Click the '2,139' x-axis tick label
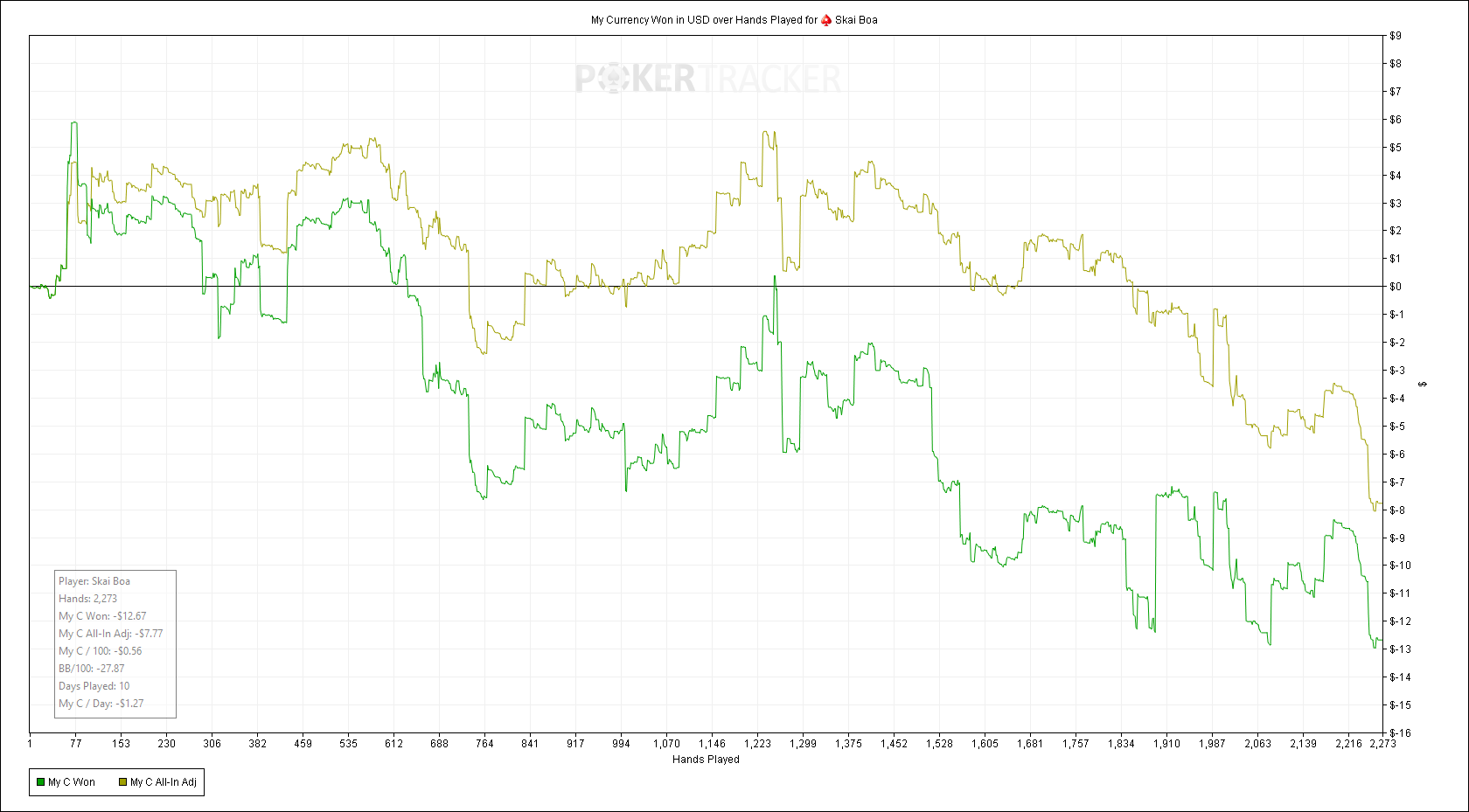 pyautogui.click(x=1303, y=744)
